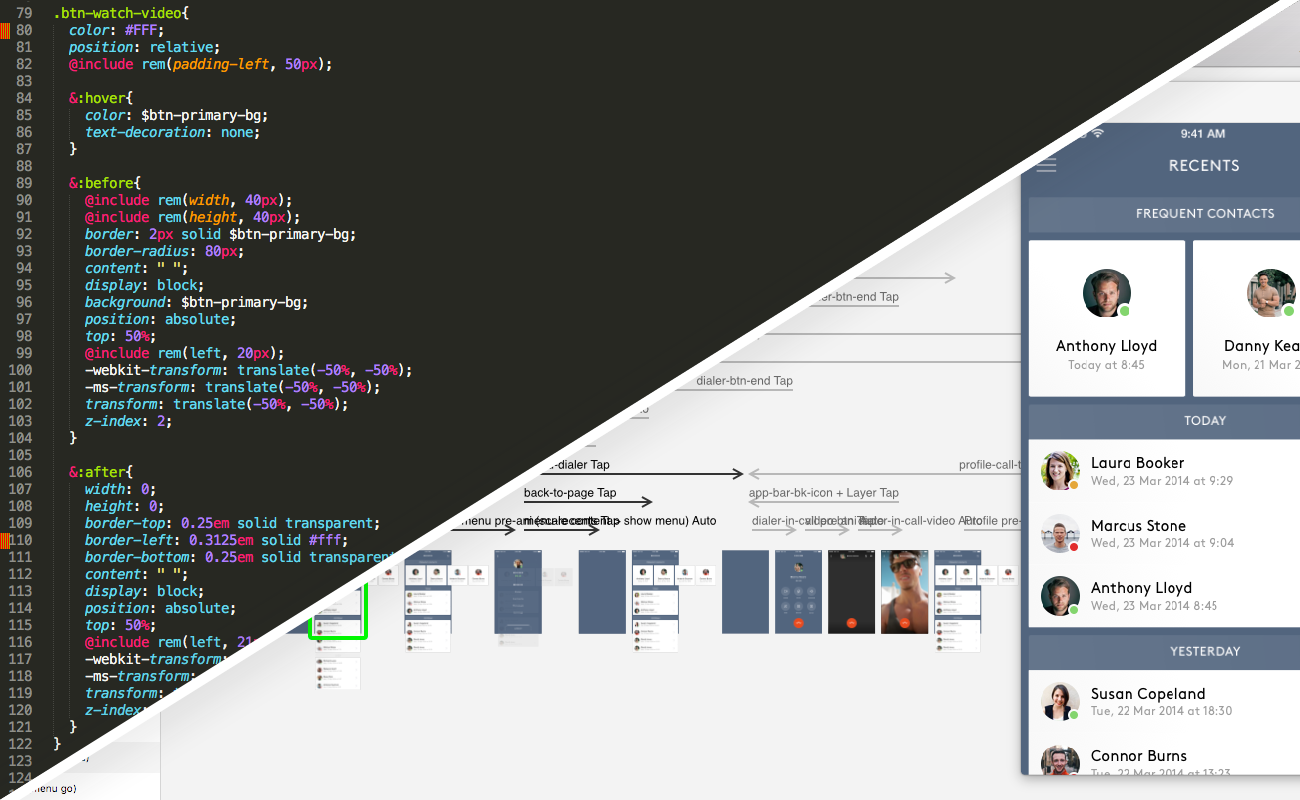Select the Marcus Stone call entry
Image resolution: width=1300 pixels, height=800 pixels.
click(1164, 533)
